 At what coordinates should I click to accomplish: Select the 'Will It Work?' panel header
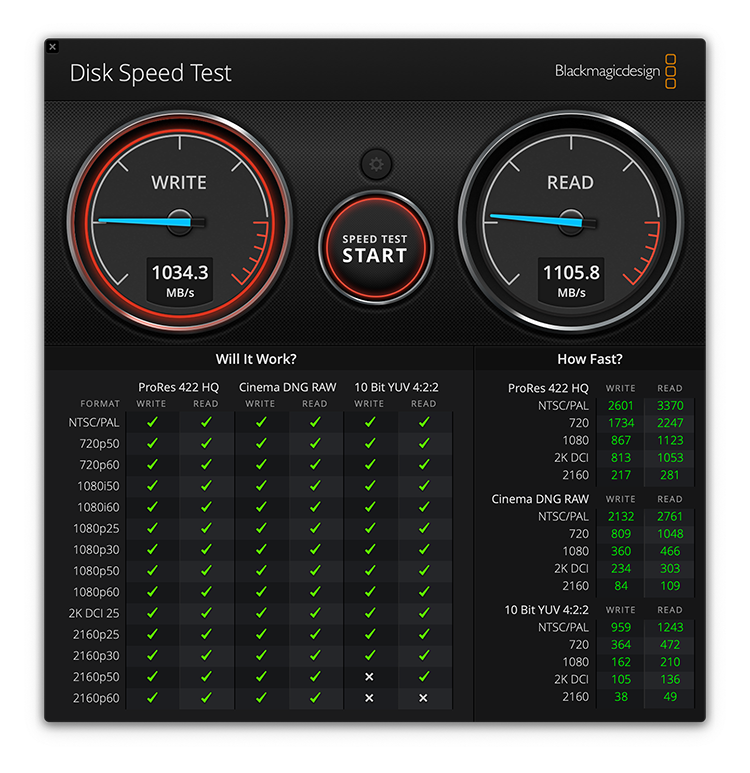[x=256, y=359]
